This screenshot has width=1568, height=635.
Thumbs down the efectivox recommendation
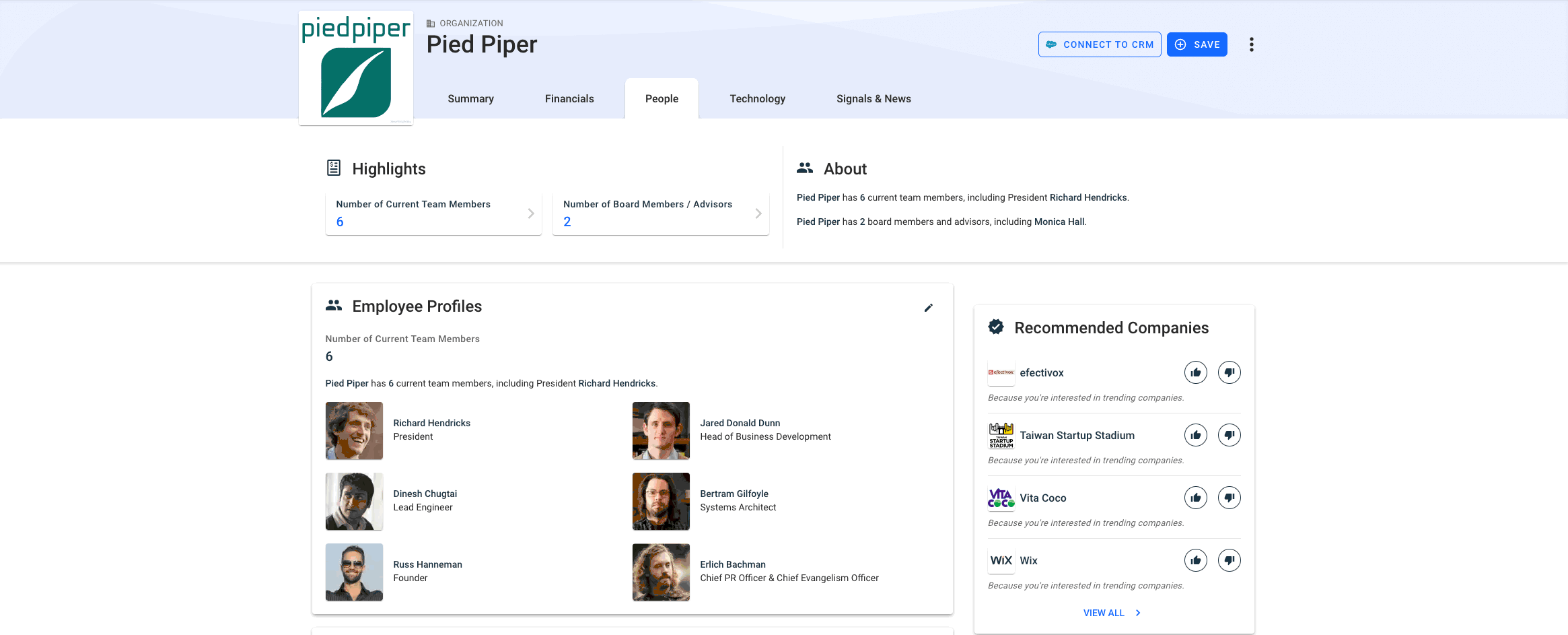(x=1229, y=372)
